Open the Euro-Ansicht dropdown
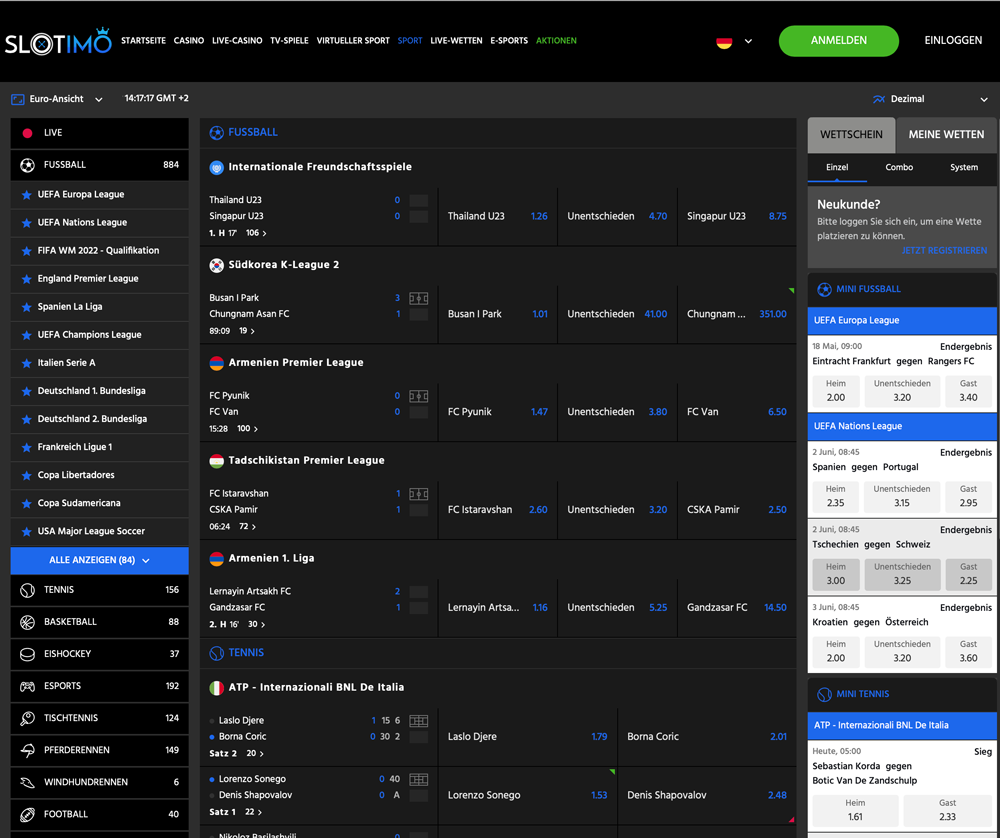The image size is (1000, 838). click(x=99, y=99)
